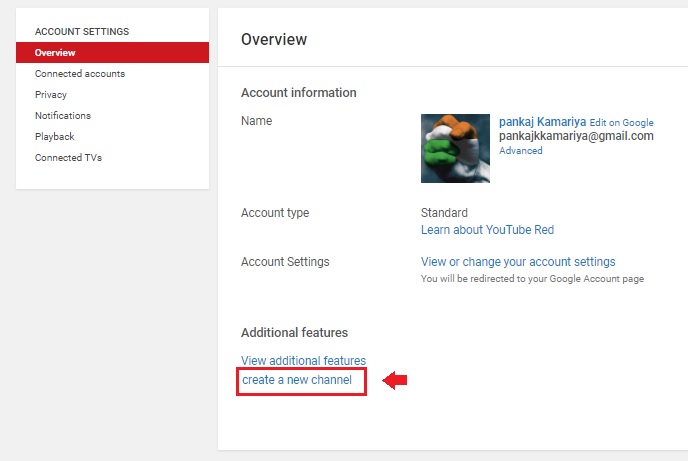The image size is (690, 461).
Task: Open Notifications settings page
Action: tap(63, 115)
